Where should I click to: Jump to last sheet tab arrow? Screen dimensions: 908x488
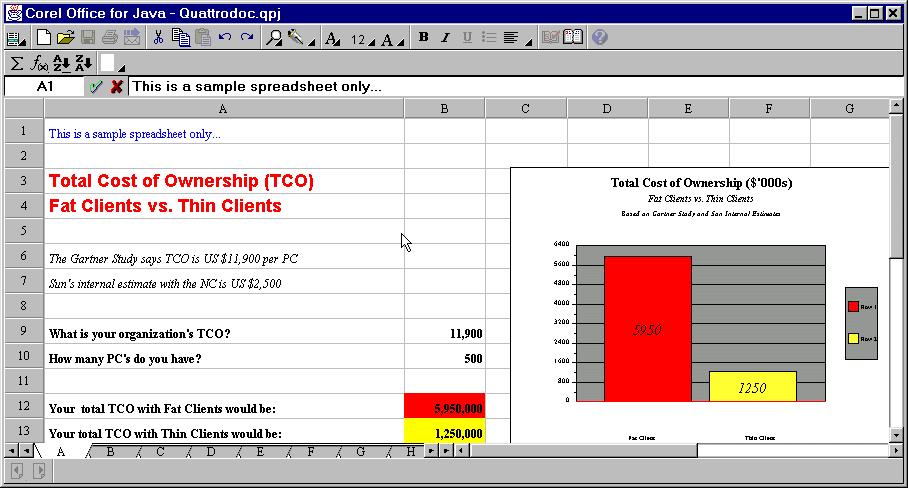446,450
